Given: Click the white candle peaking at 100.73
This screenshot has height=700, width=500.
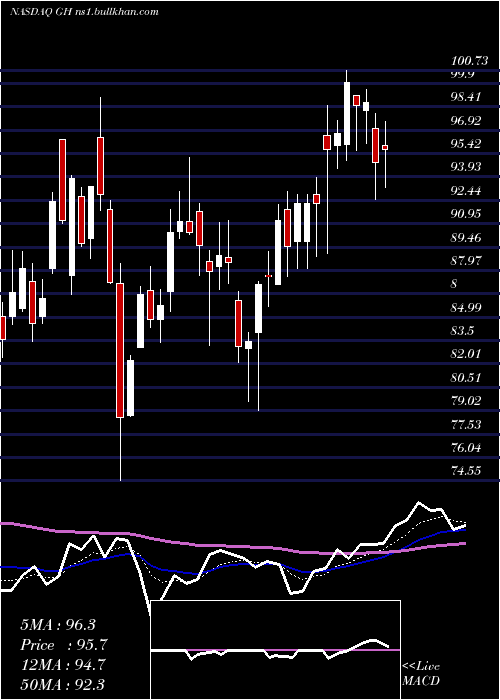Looking at the screenshot, I should coord(346,113).
